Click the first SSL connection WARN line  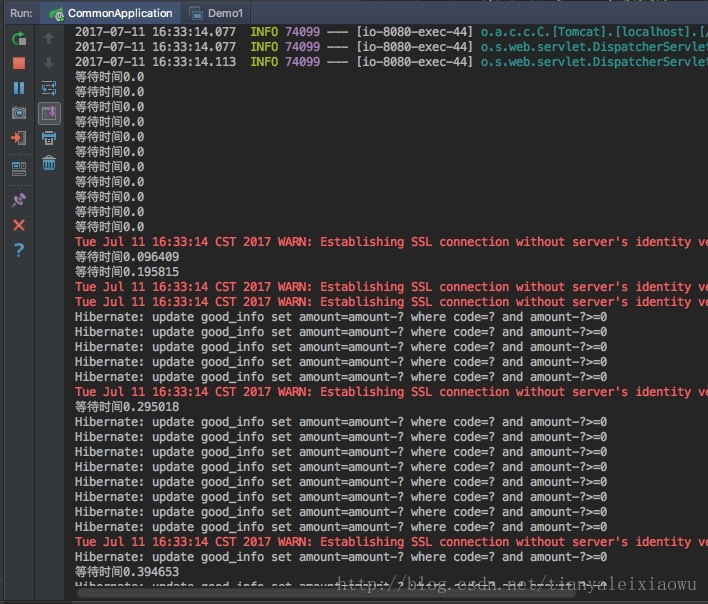[391, 242]
